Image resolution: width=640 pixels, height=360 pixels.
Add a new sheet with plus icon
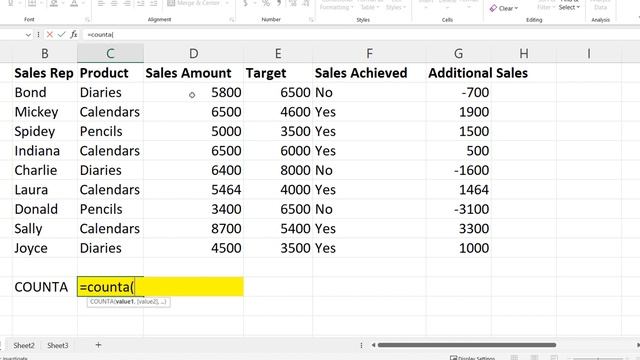pos(98,345)
